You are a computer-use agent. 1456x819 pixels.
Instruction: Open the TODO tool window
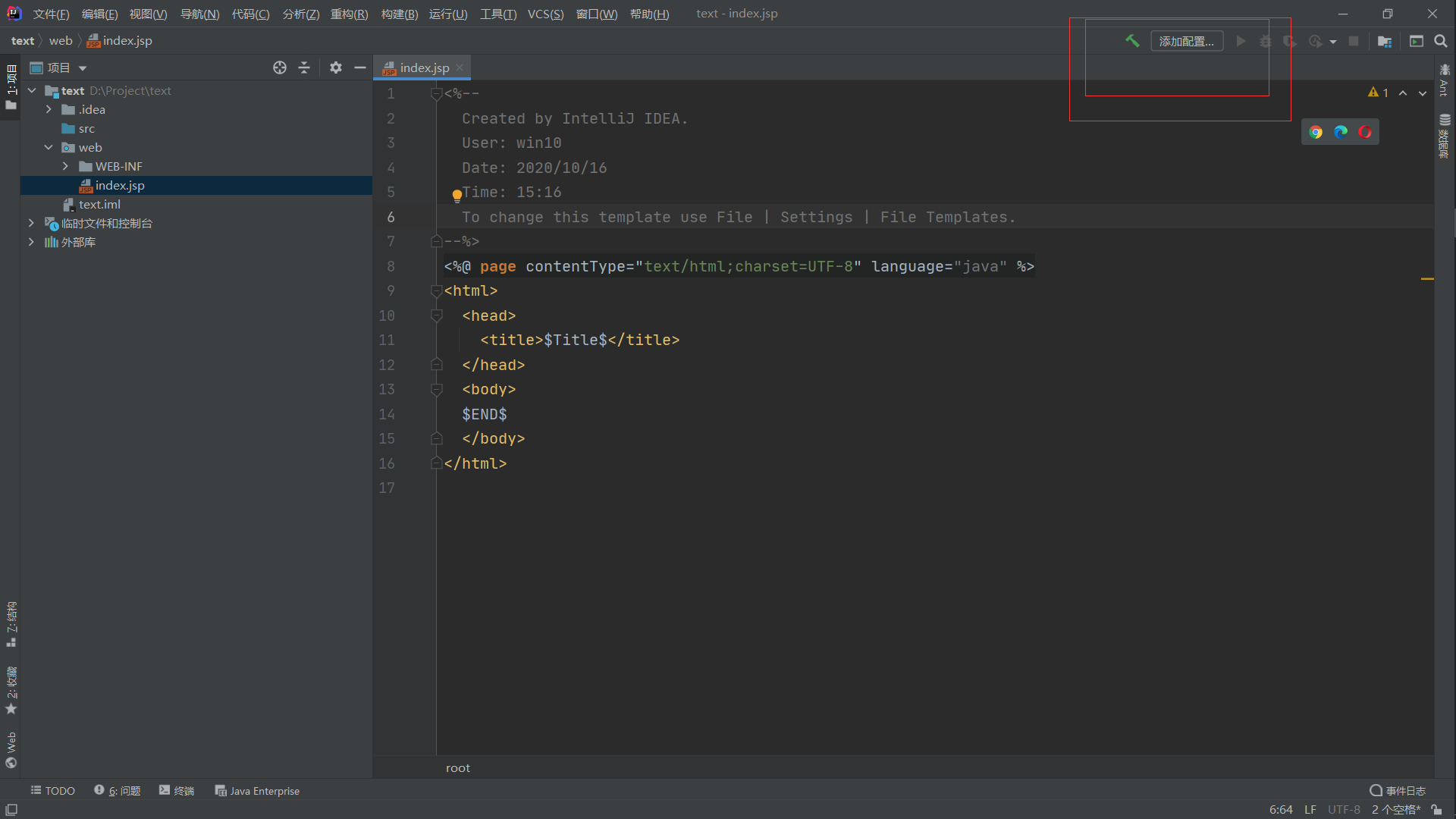[52, 790]
